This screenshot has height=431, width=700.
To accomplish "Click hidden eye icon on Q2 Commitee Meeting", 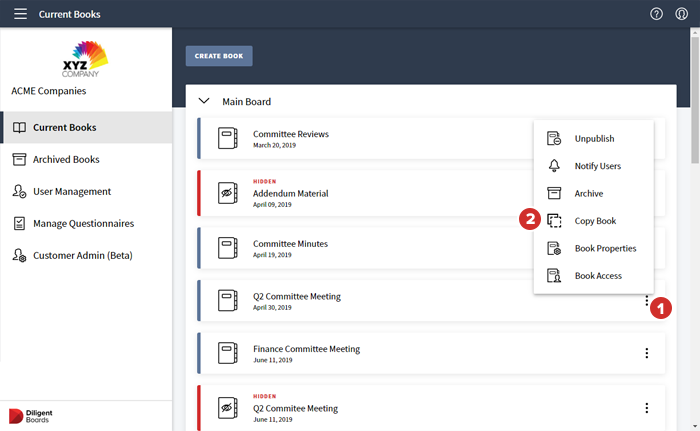I will pyautogui.click(x=228, y=407).
